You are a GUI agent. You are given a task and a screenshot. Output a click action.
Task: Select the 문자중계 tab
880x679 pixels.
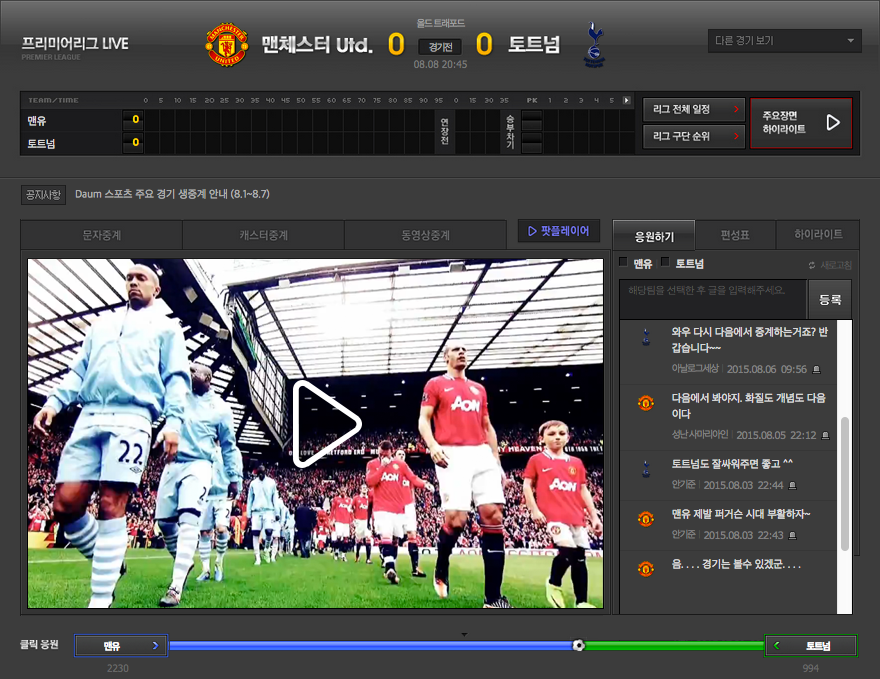(101, 236)
